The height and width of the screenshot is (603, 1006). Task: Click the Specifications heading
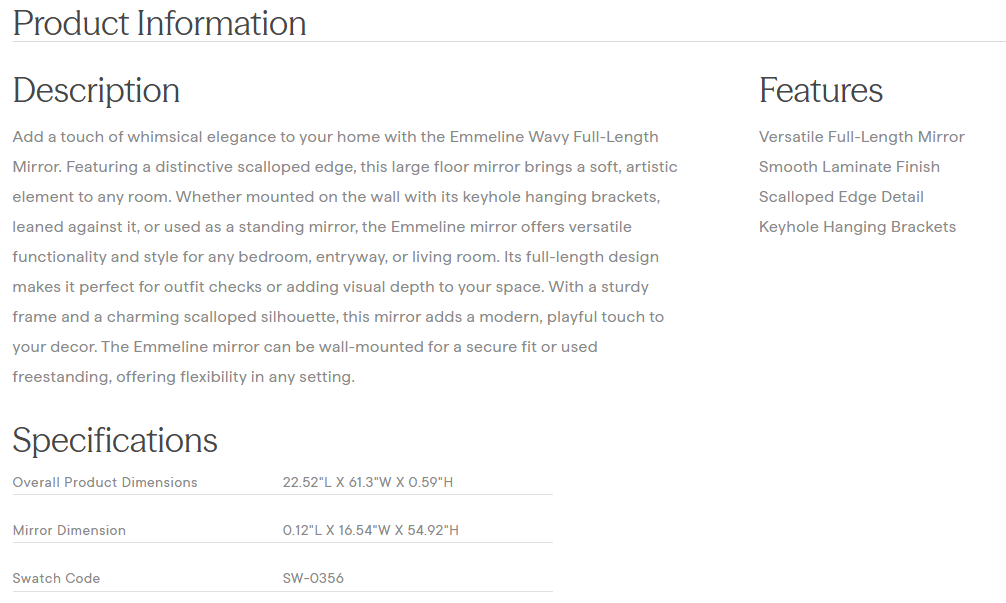coord(115,440)
